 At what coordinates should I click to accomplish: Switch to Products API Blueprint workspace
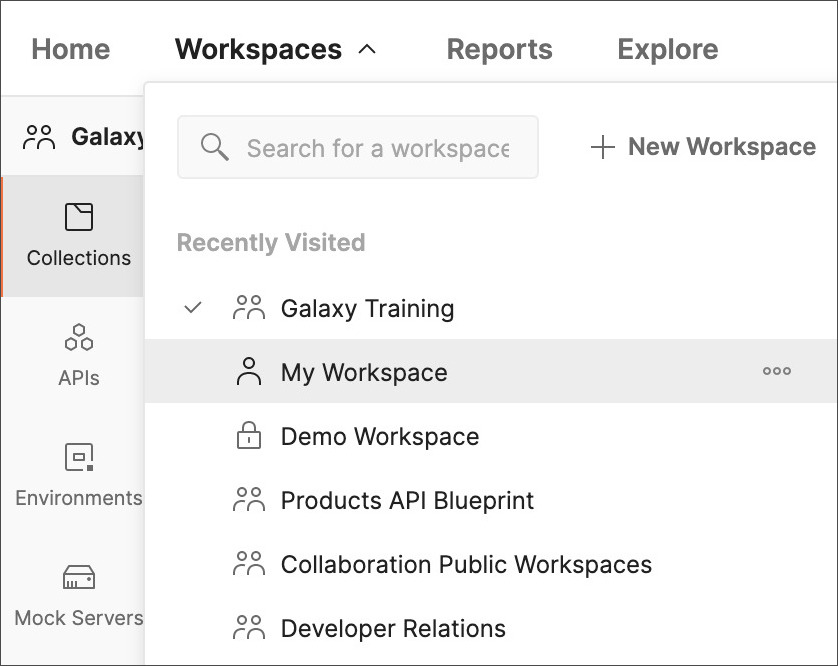tap(407, 500)
